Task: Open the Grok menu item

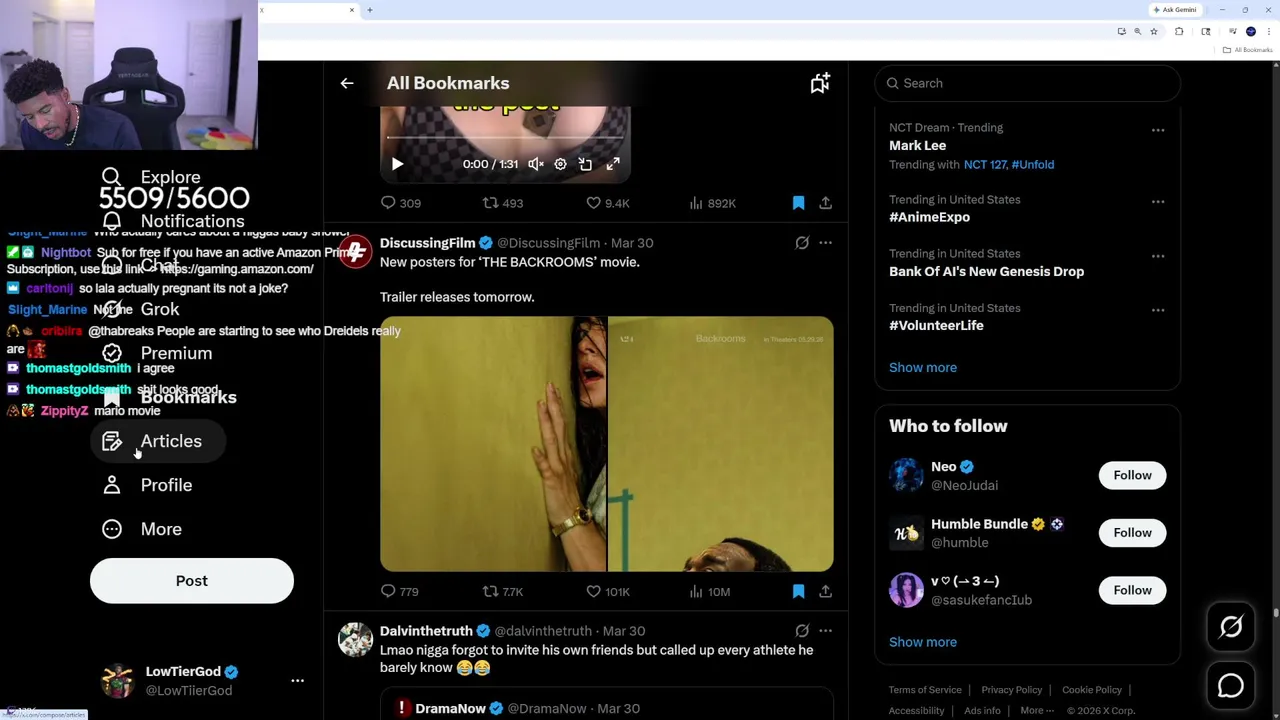Action: tap(140, 309)
